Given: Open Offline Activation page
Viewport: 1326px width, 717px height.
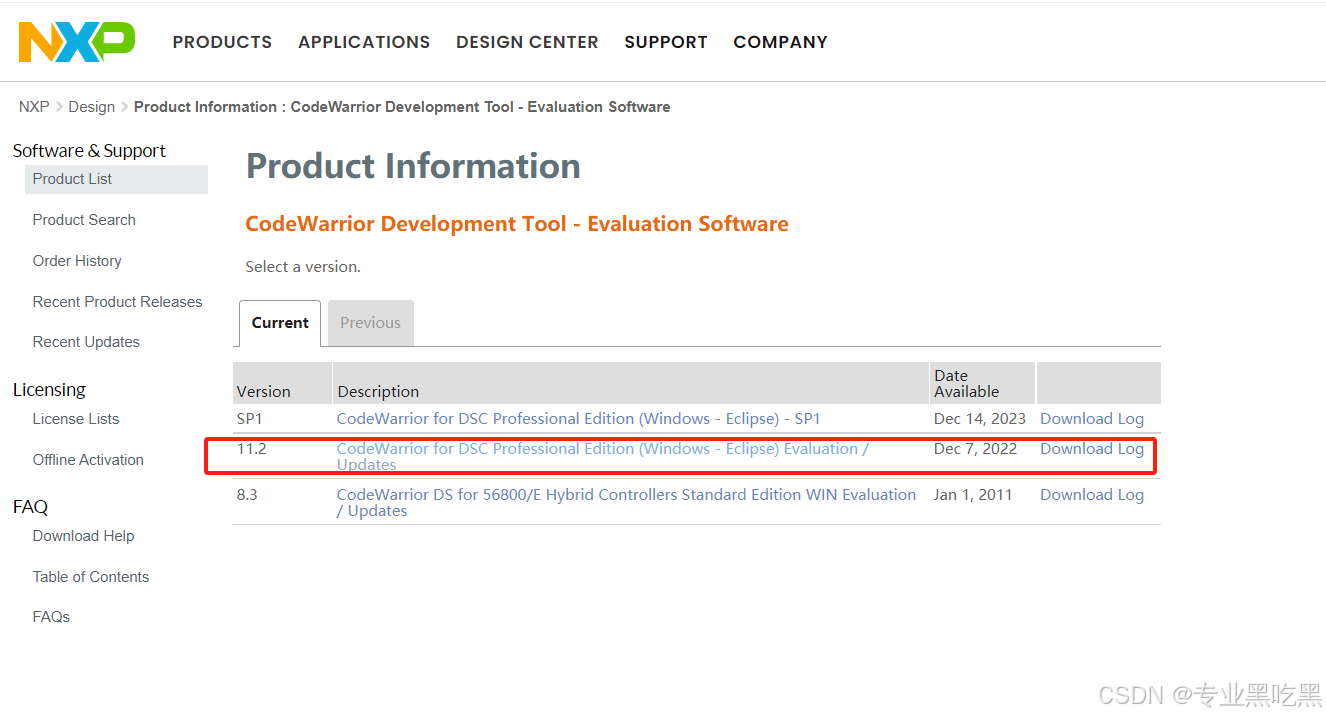Looking at the screenshot, I should click(88, 460).
